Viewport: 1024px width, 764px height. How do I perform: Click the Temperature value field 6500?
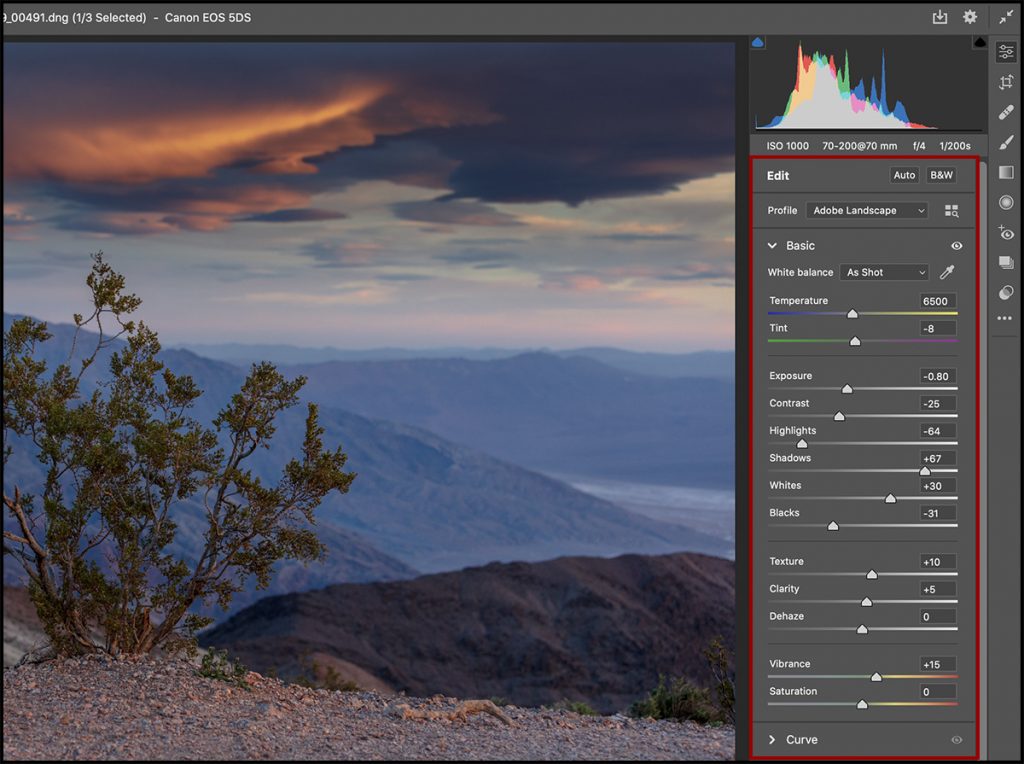tap(938, 301)
